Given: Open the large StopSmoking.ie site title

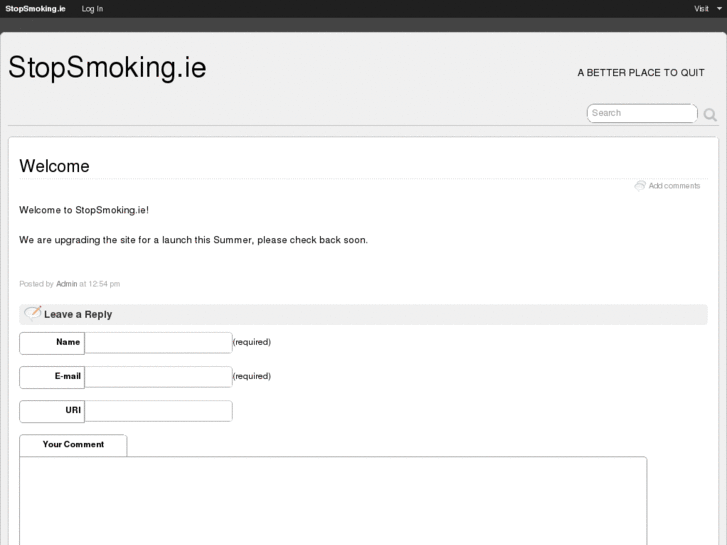Looking at the screenshot, I should pyautogui.click(x=107, y=67).
